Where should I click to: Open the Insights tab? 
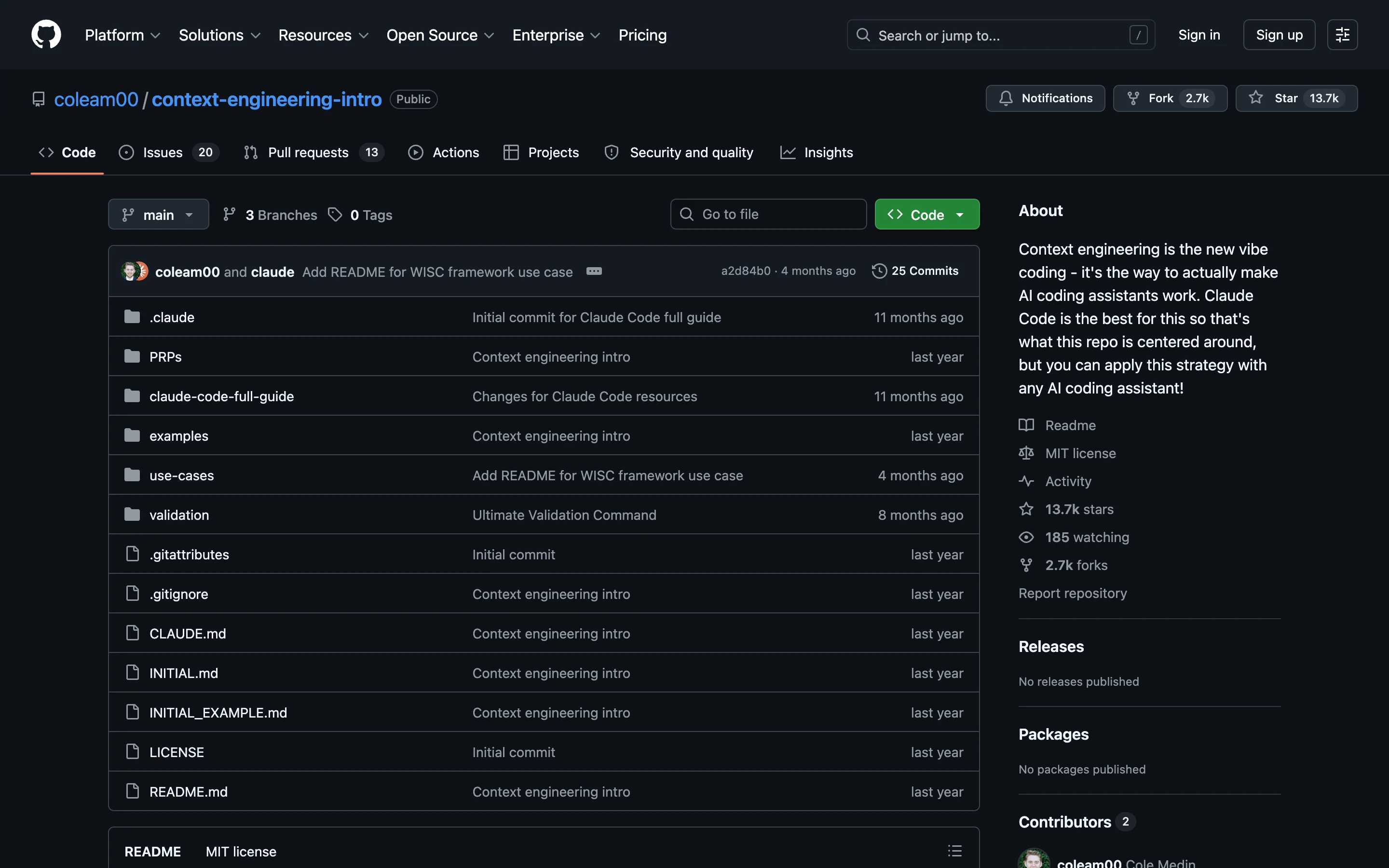[816, 152]
